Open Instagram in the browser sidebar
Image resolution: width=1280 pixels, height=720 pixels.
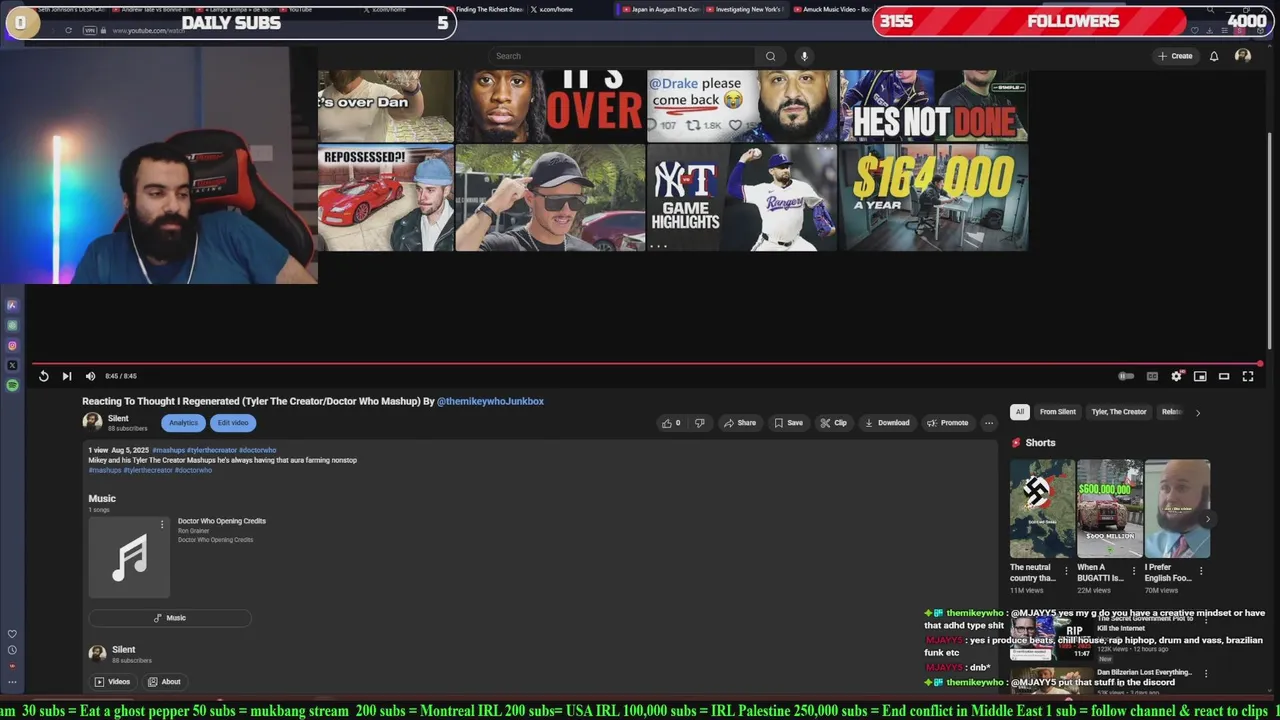(x=12, y=346)
